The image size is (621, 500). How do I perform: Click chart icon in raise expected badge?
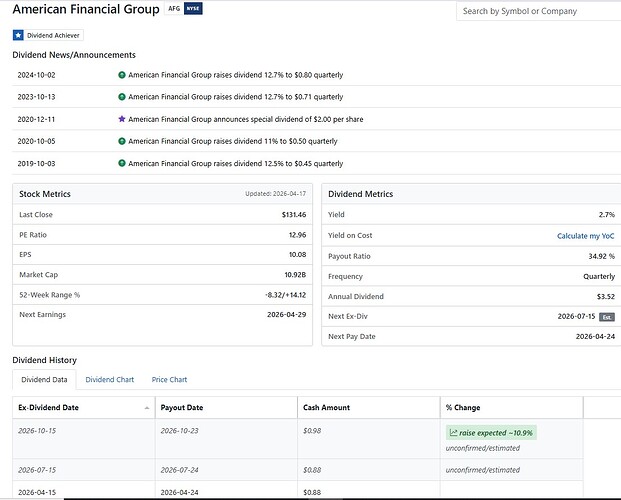(453, 433)
